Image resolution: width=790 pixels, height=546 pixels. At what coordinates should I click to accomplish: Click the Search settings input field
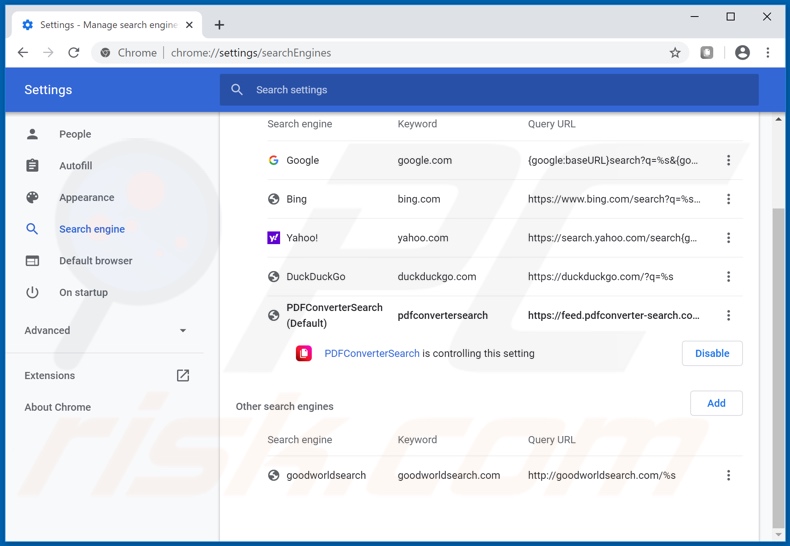[489, 90]
